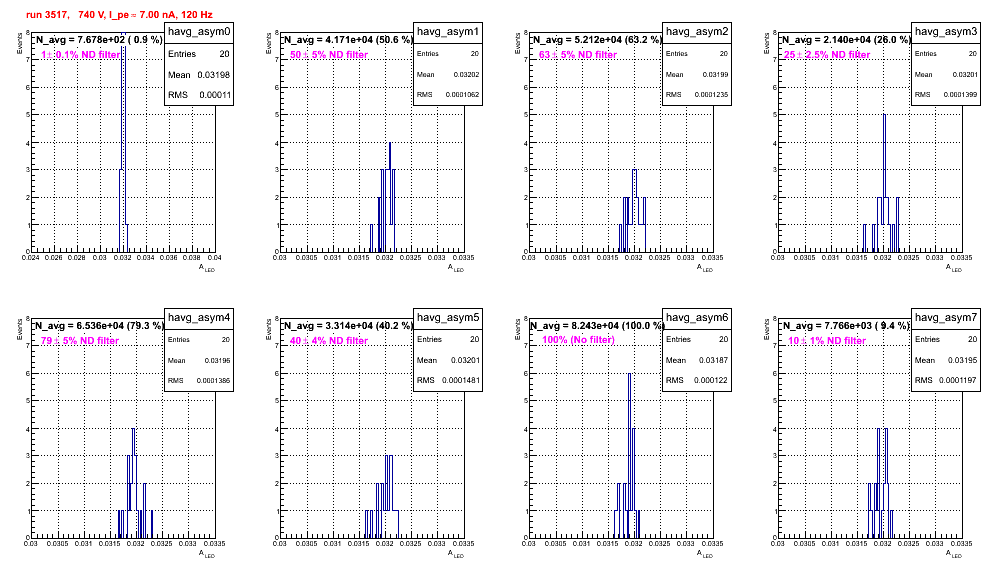Select the havg_asym0 stats box title
The height and width of the screenshot is (572, 996).
click(199, 32)
